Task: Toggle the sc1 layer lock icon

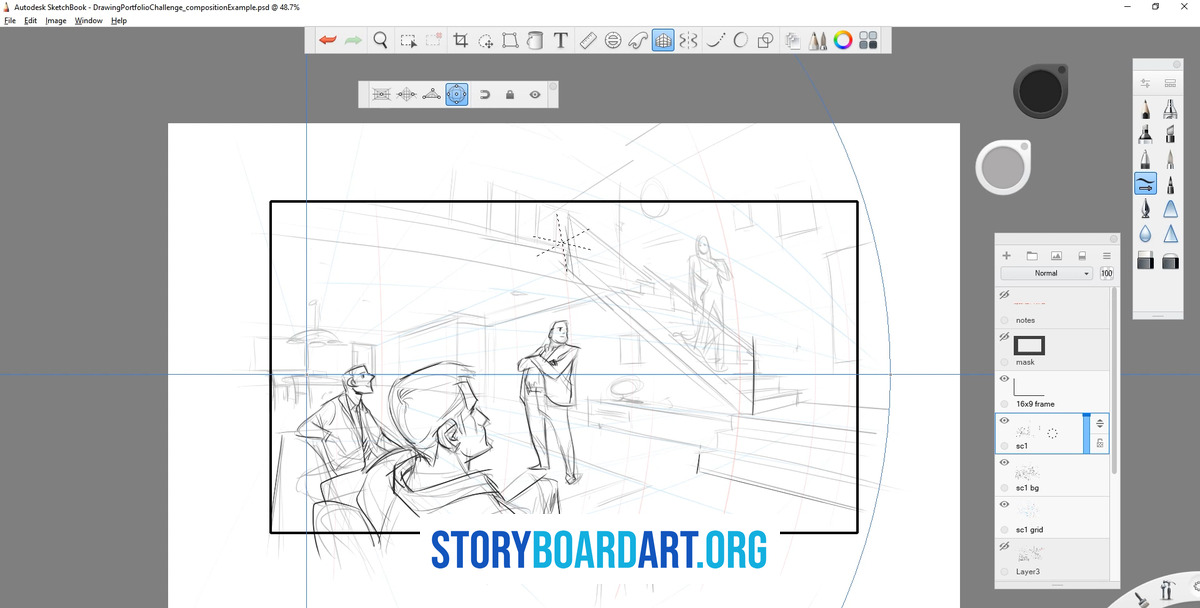Action: pyautogui.click(x=1100, y=443)
